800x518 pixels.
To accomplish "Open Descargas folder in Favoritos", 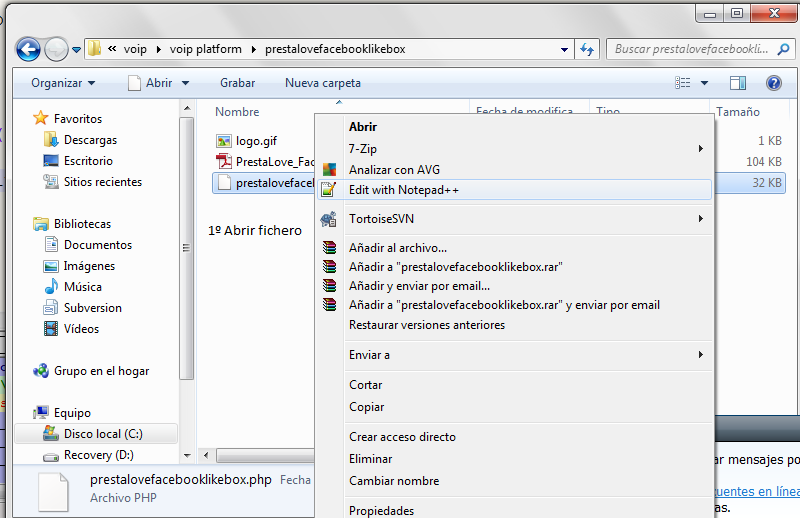I will (x=90, y=140).
